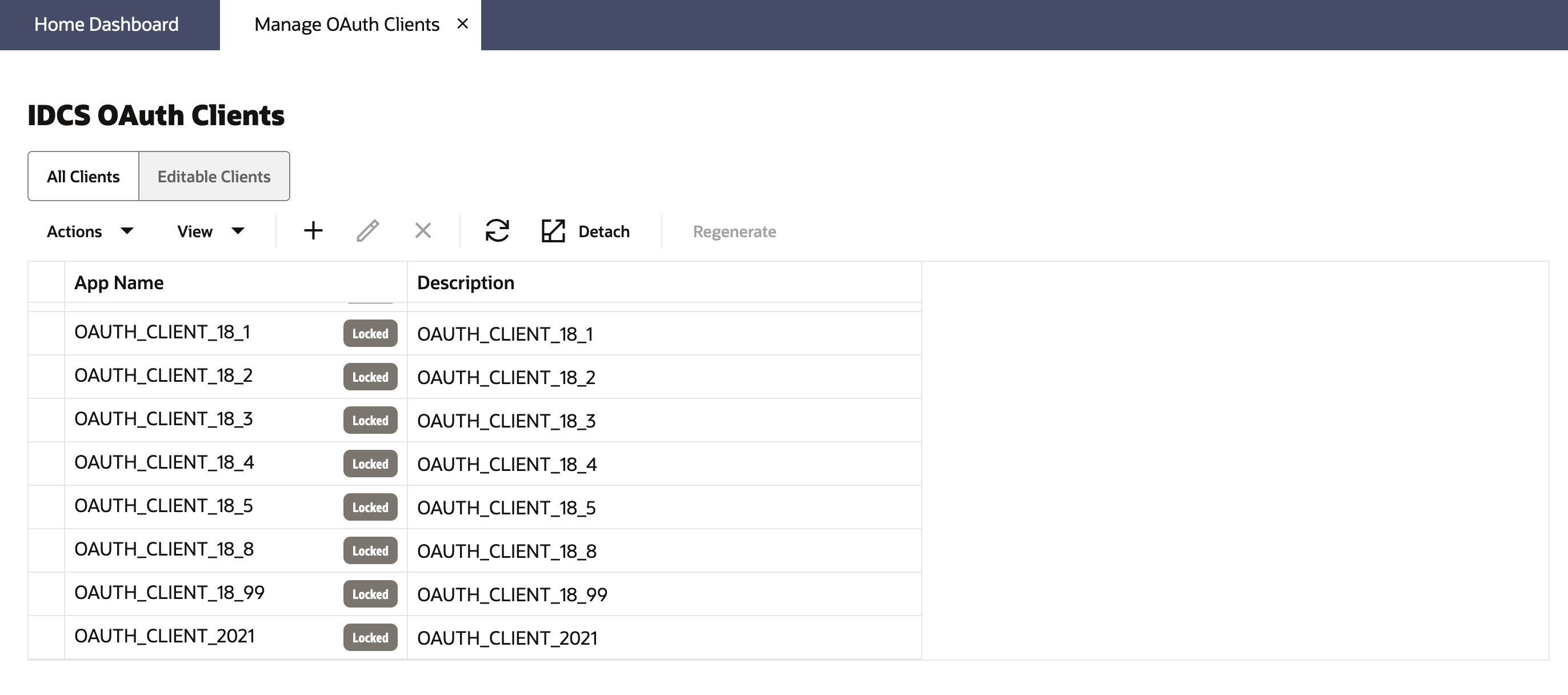Switch to the All Clients tab
Viewport: 1568px width, 695px height.
coord(83,176)
